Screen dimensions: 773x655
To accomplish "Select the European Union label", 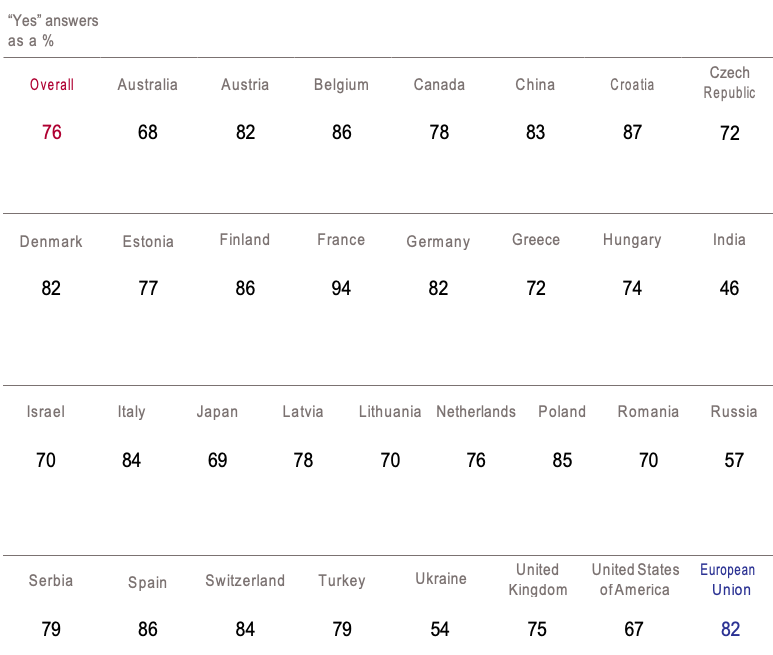I will pyautogui.click(x=728, y=580).
